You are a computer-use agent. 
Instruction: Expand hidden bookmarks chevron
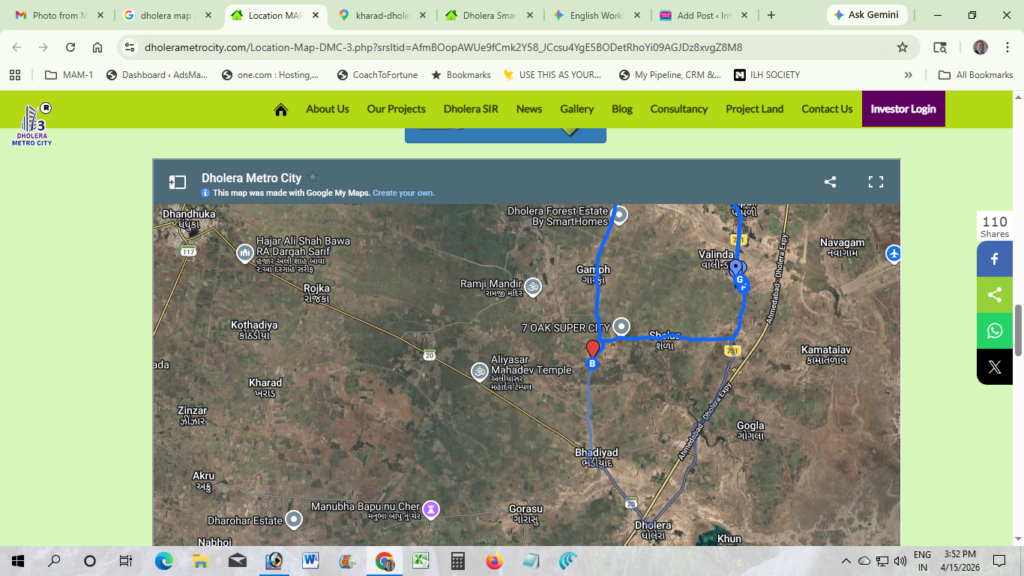908,75
